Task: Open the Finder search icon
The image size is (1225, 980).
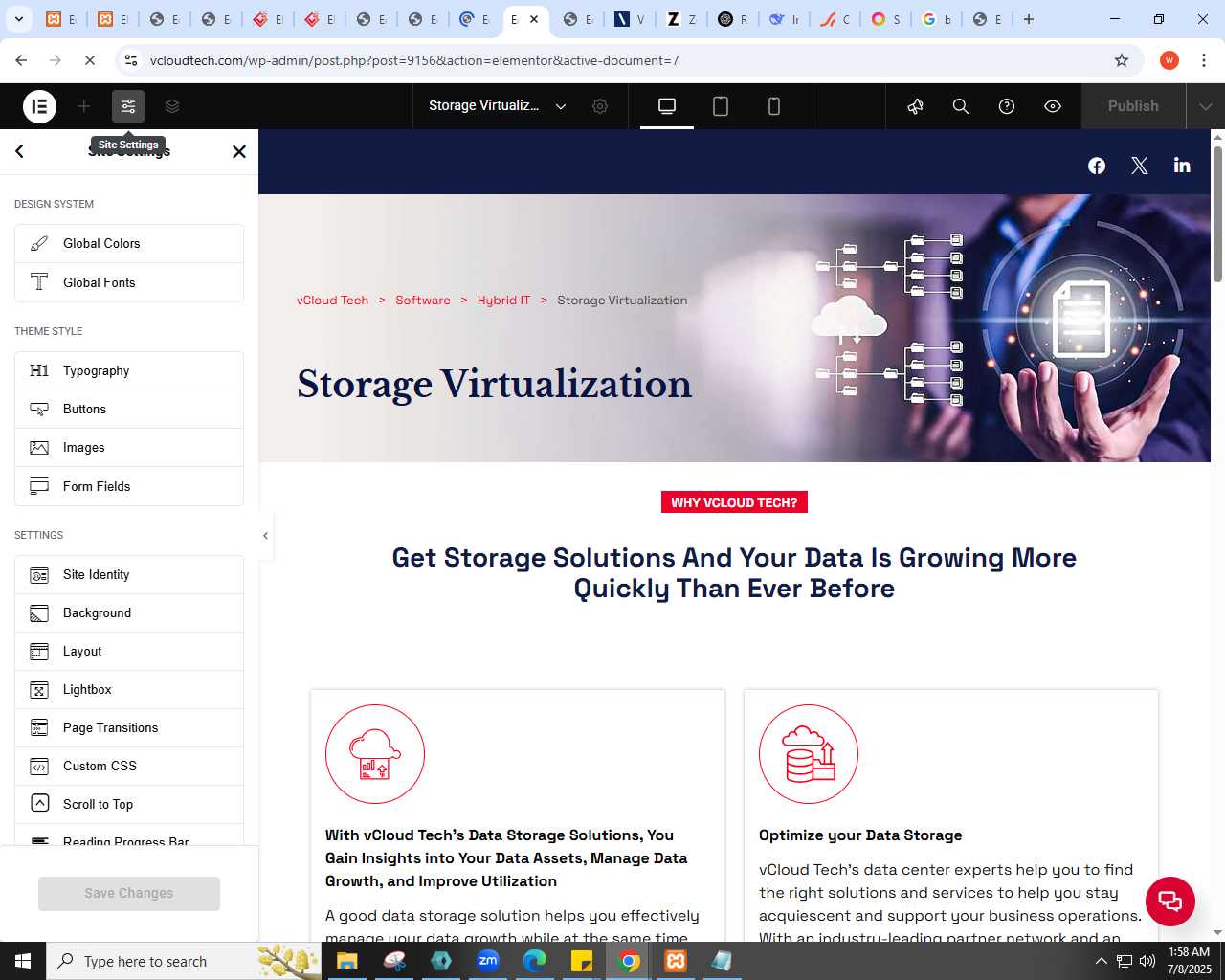Action: click(x=961, y=106)
